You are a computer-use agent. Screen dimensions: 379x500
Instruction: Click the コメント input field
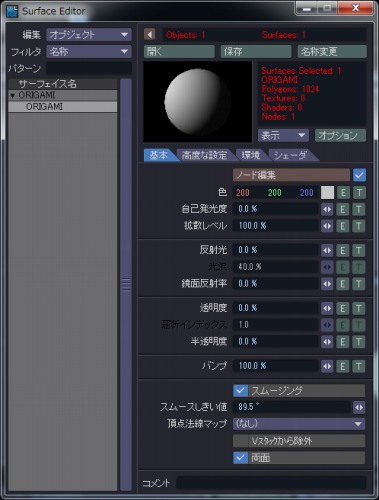(x=271, y=483)
